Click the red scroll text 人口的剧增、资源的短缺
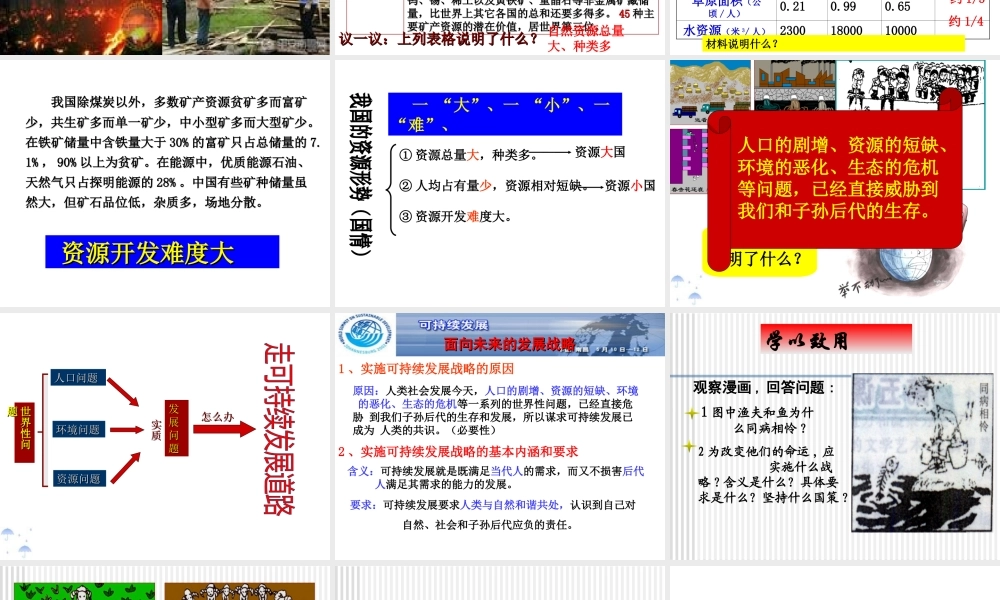 click(842, 178)
